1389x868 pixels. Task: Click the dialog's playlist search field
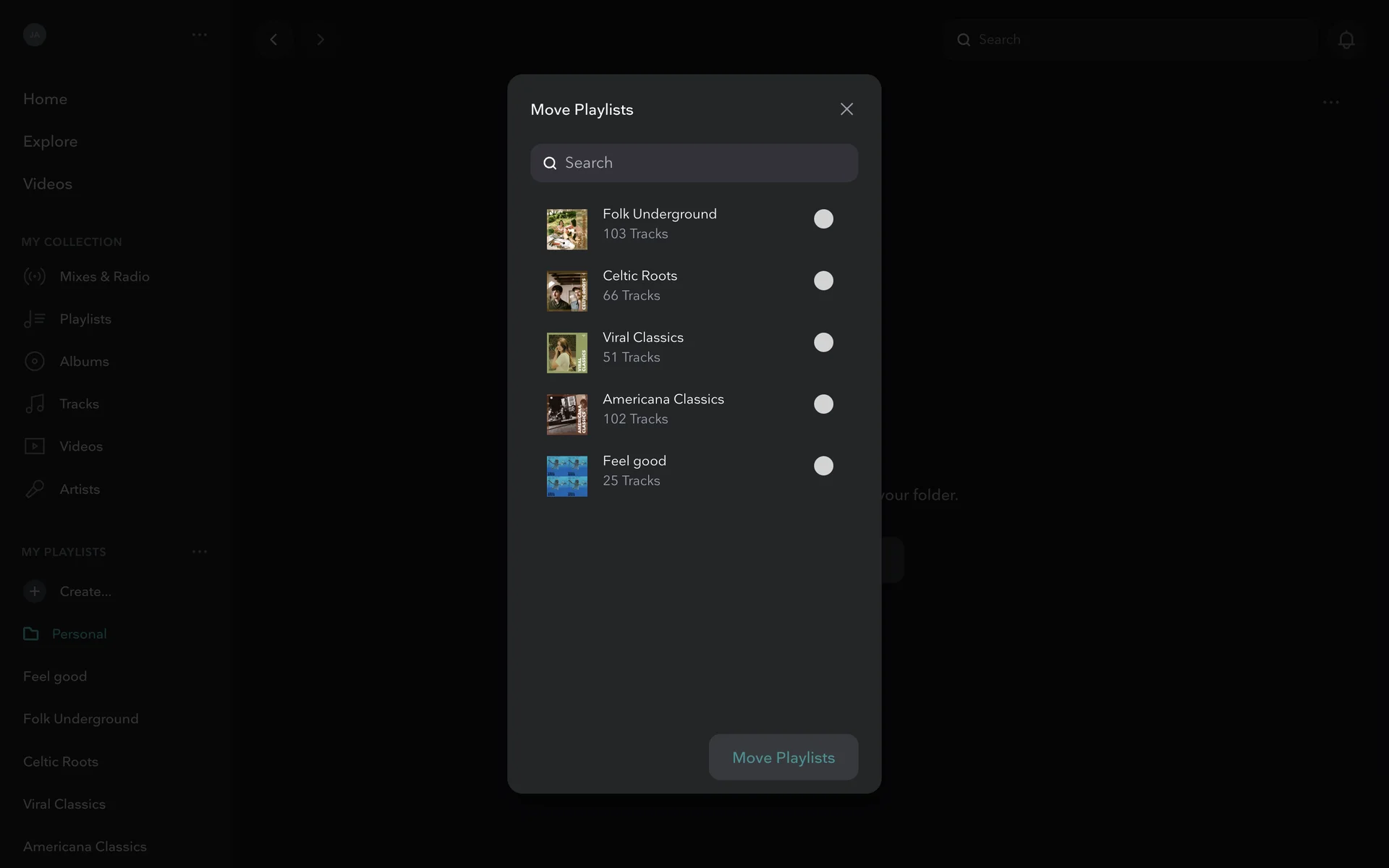(x=694, y=163)
